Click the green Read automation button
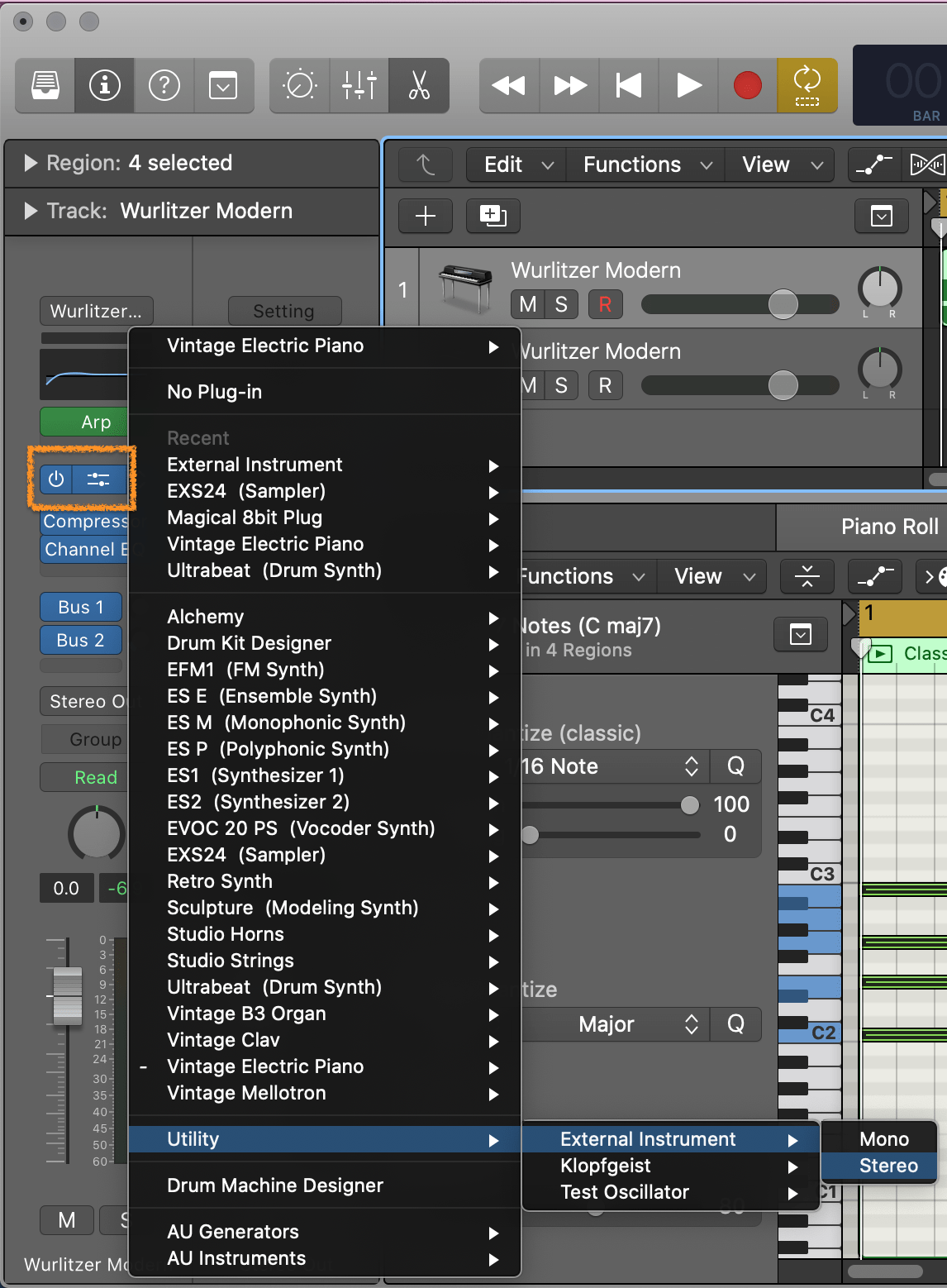Screen dimensions: 947x1288 (x=95, y=777)
